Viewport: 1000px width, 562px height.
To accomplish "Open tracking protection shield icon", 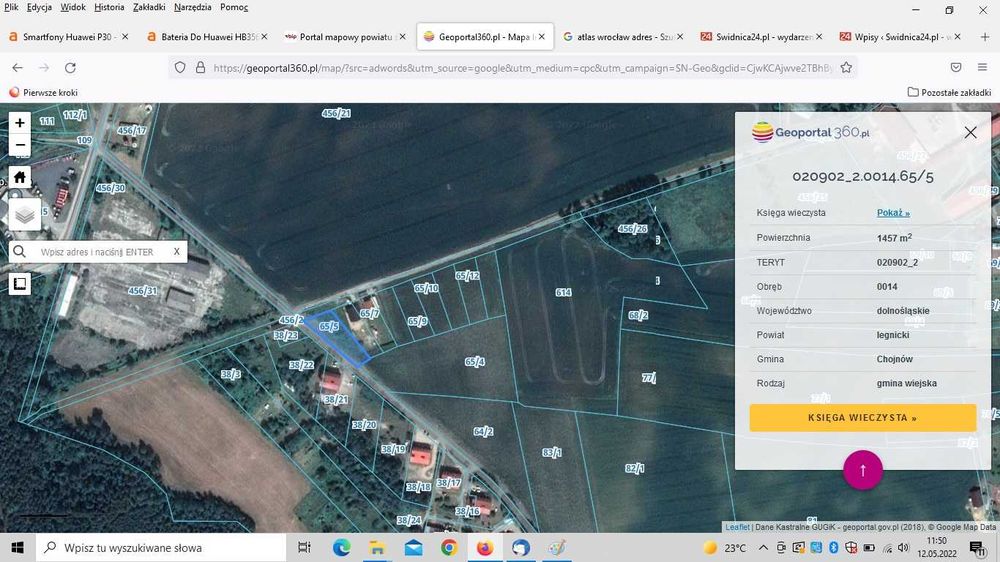I will (180, 68).
